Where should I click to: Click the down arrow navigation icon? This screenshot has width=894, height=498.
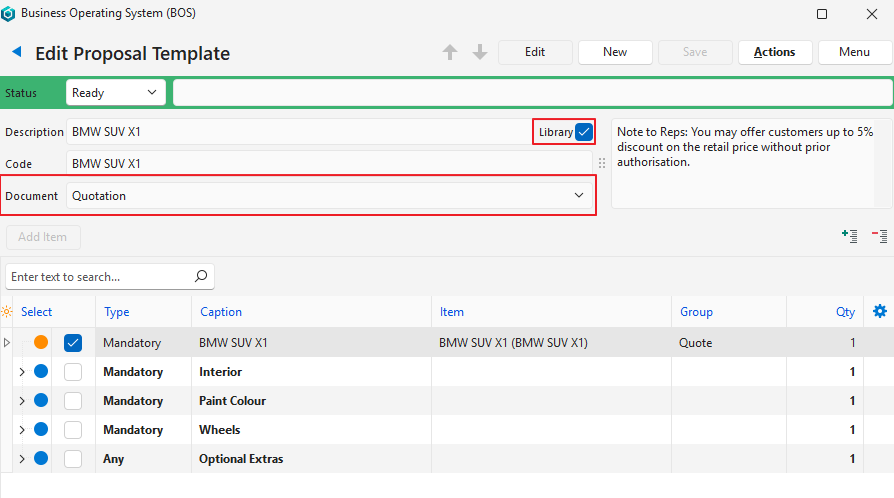pyautogui.click(x=480, y=53)
